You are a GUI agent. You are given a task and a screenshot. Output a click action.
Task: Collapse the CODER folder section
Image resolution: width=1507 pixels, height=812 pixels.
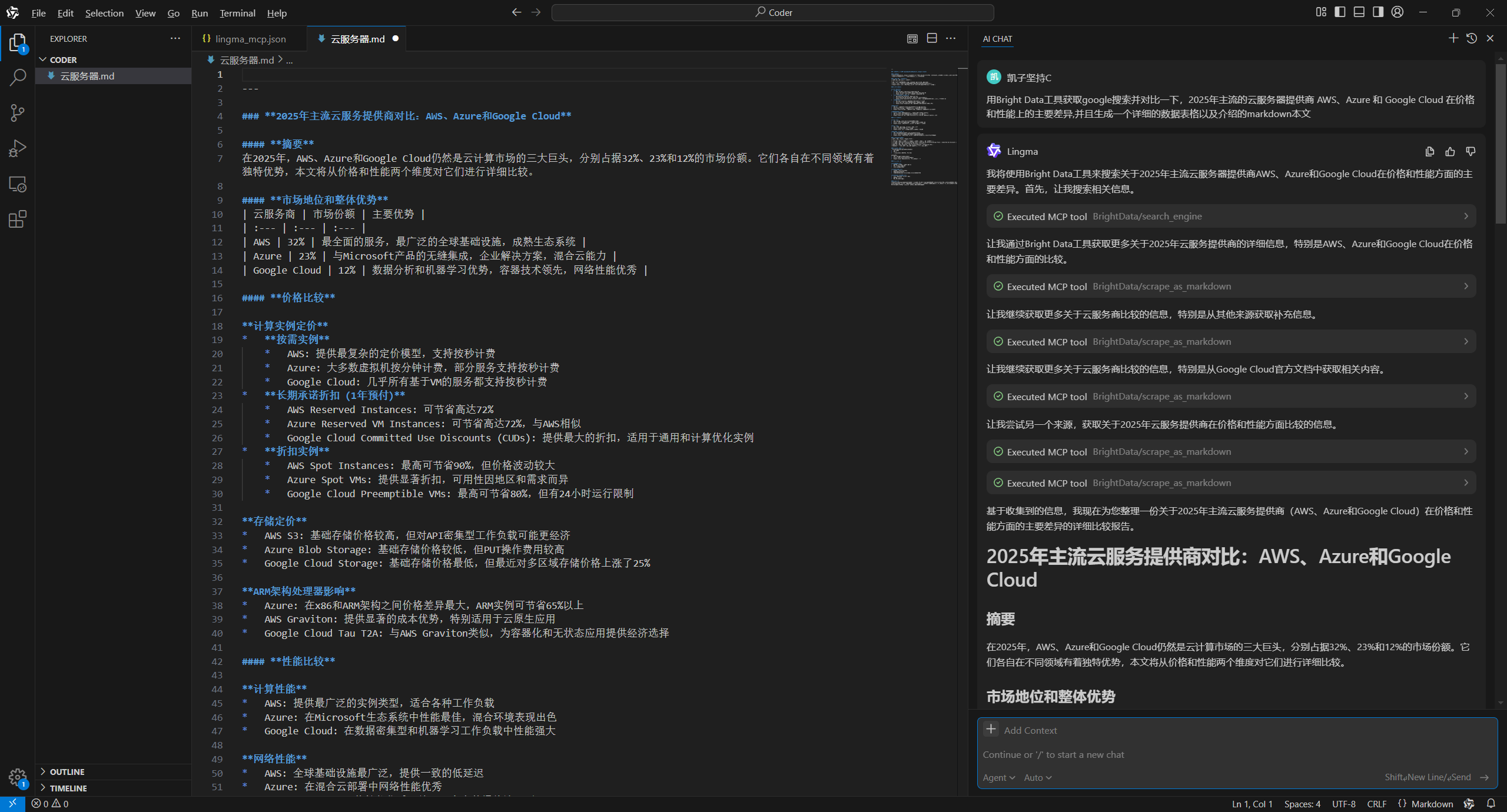point(114,60)
